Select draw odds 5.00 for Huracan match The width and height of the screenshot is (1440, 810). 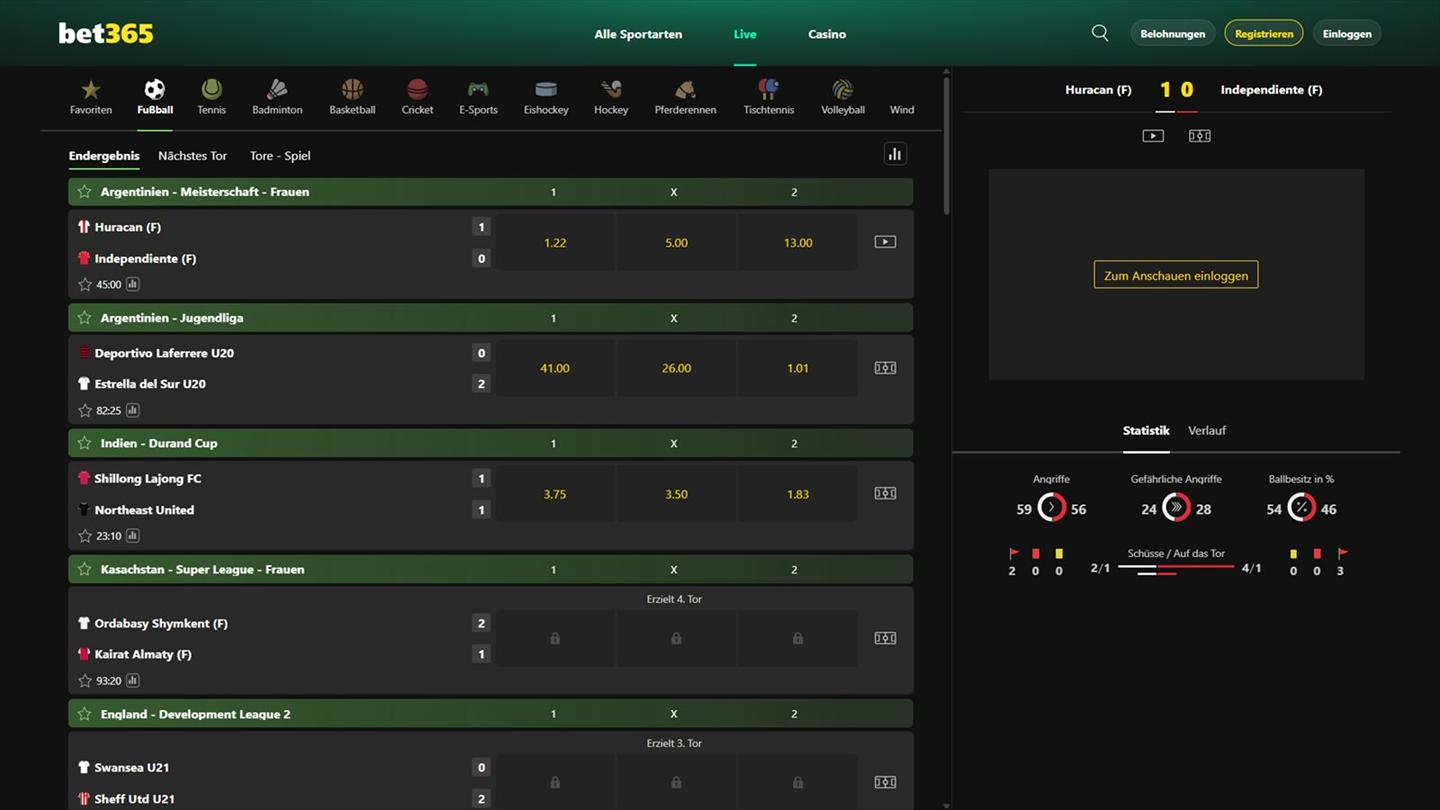click(676, 242)
